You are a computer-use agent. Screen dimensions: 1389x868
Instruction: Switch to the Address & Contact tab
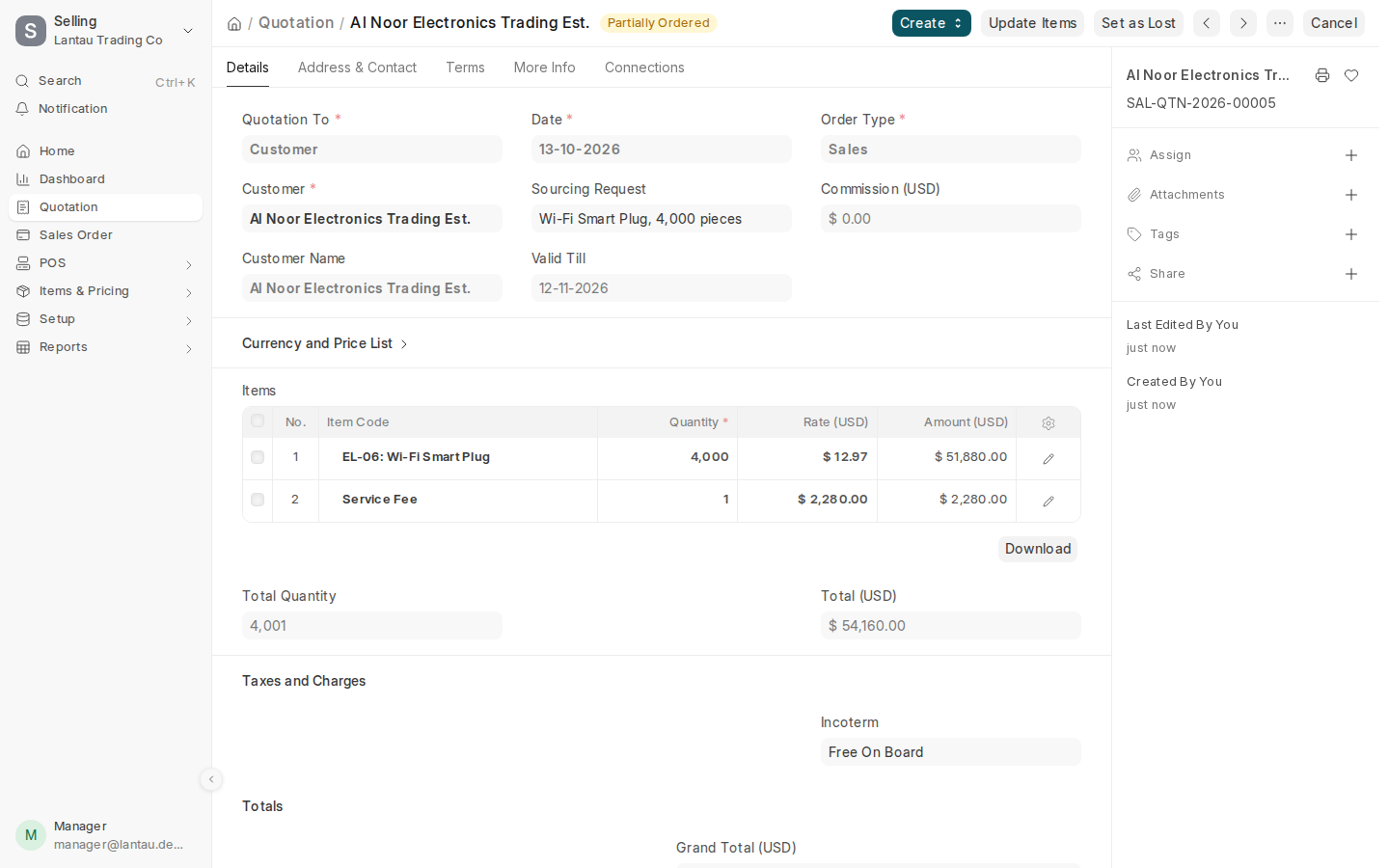357,68
